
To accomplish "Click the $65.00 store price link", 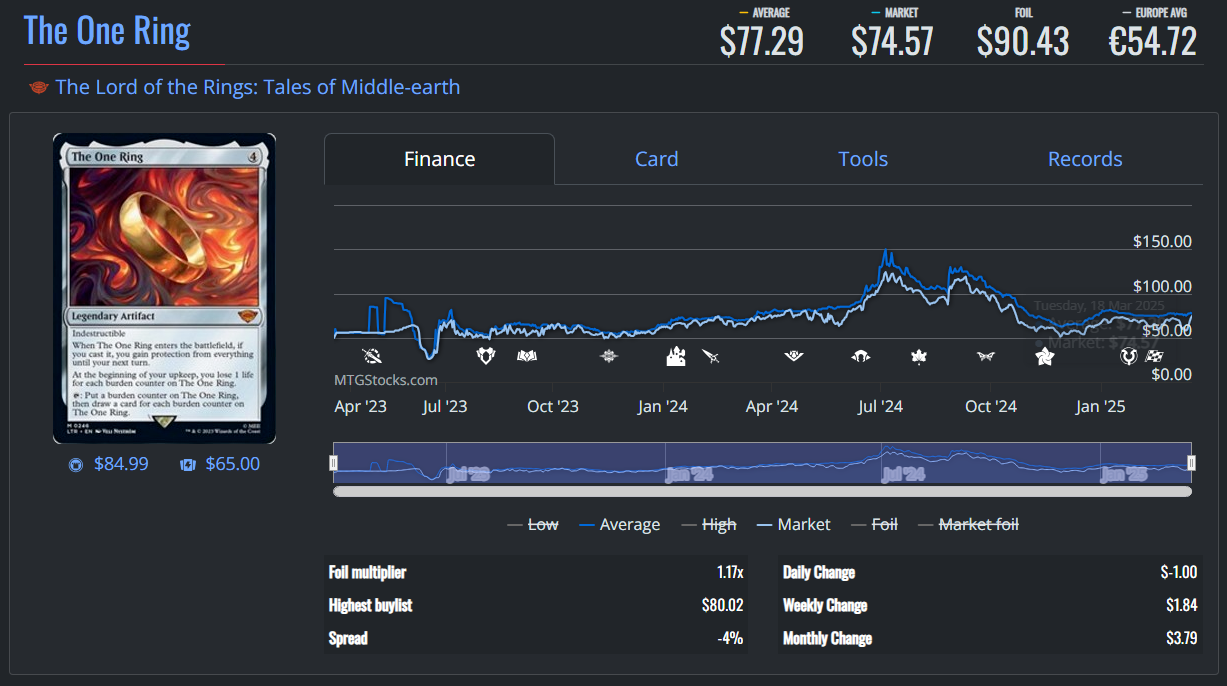I will (232, 464).
